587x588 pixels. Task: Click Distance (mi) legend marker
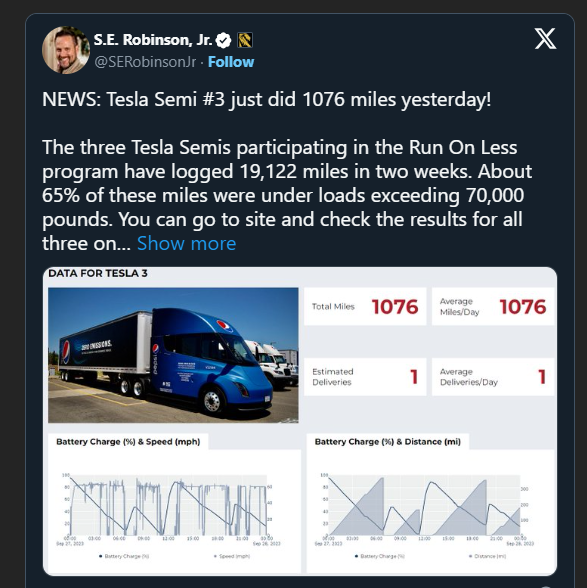470,556
